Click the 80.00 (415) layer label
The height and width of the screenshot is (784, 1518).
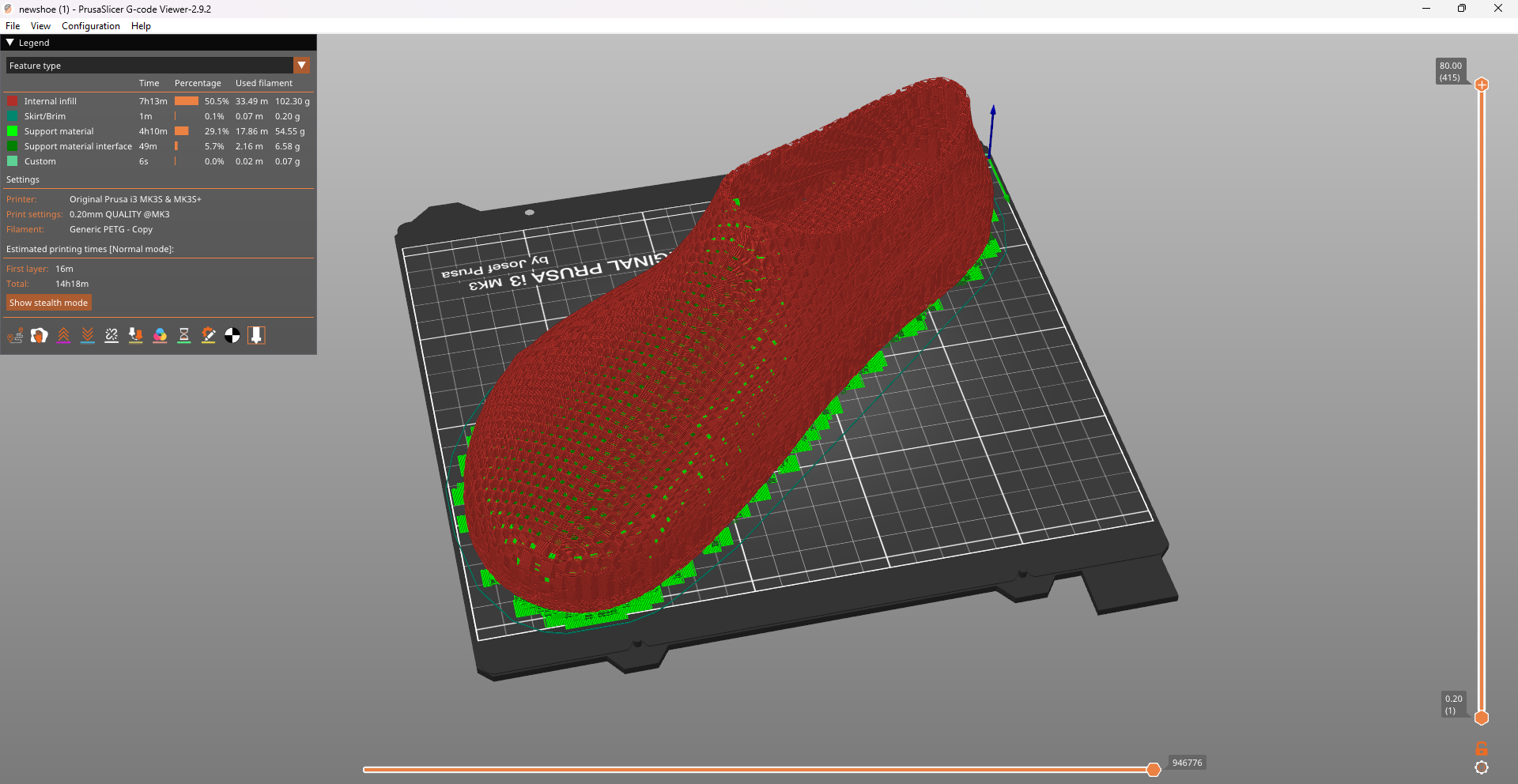(1451, 72)
